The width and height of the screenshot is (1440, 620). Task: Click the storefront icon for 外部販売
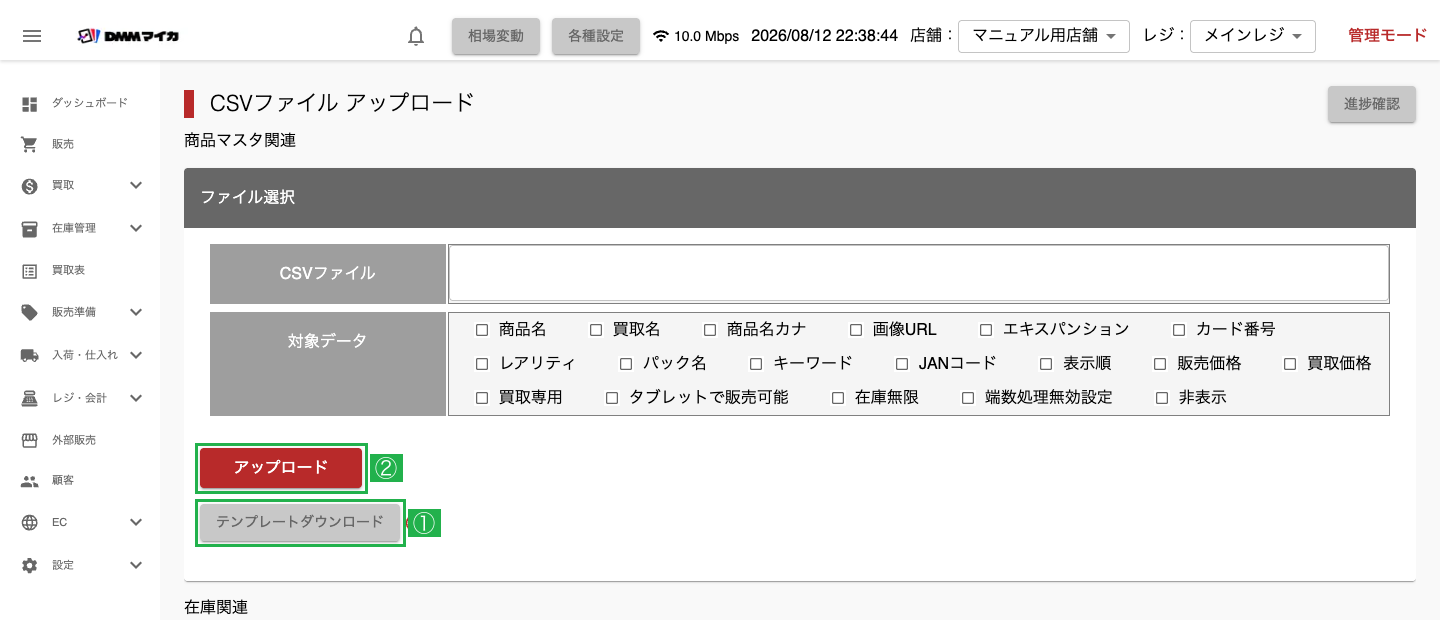click(x=30, y=440)
